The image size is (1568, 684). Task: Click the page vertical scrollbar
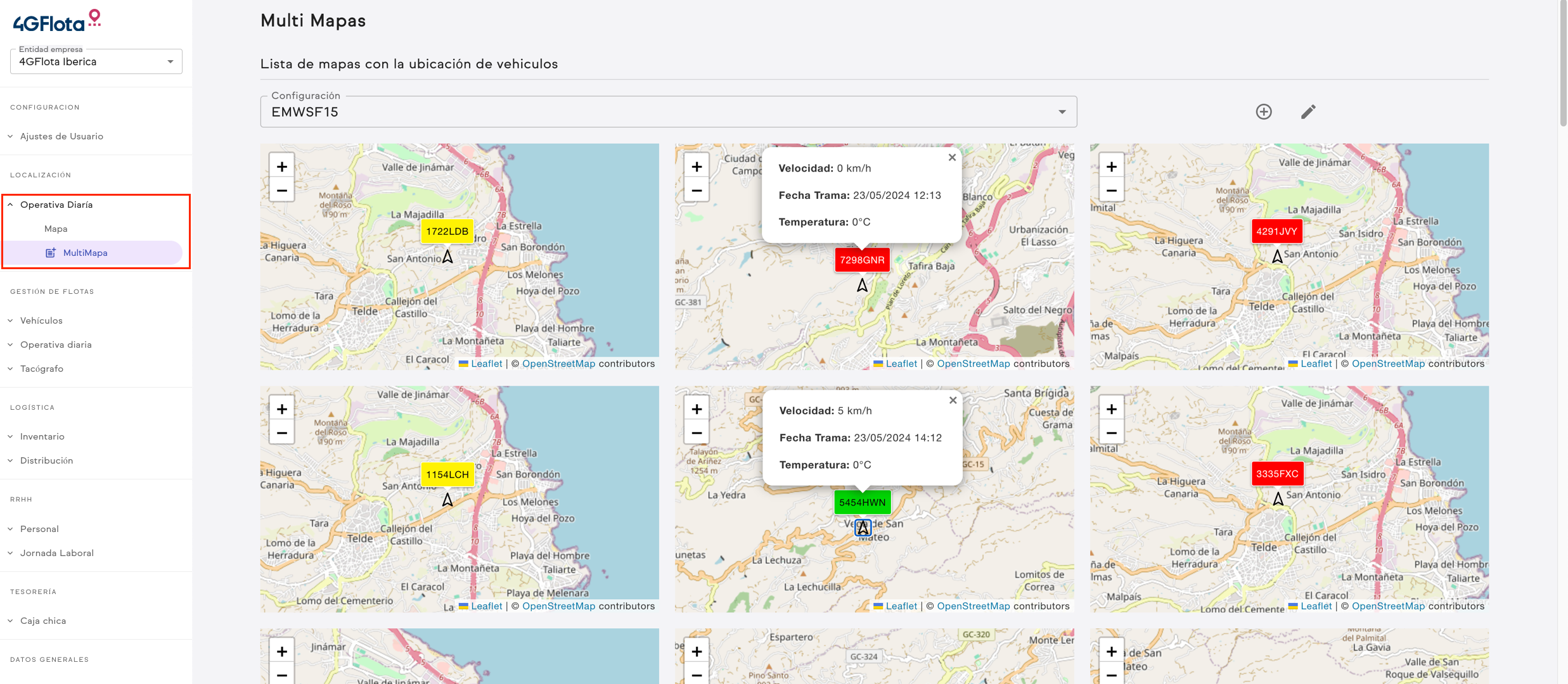click(1562, 63)
